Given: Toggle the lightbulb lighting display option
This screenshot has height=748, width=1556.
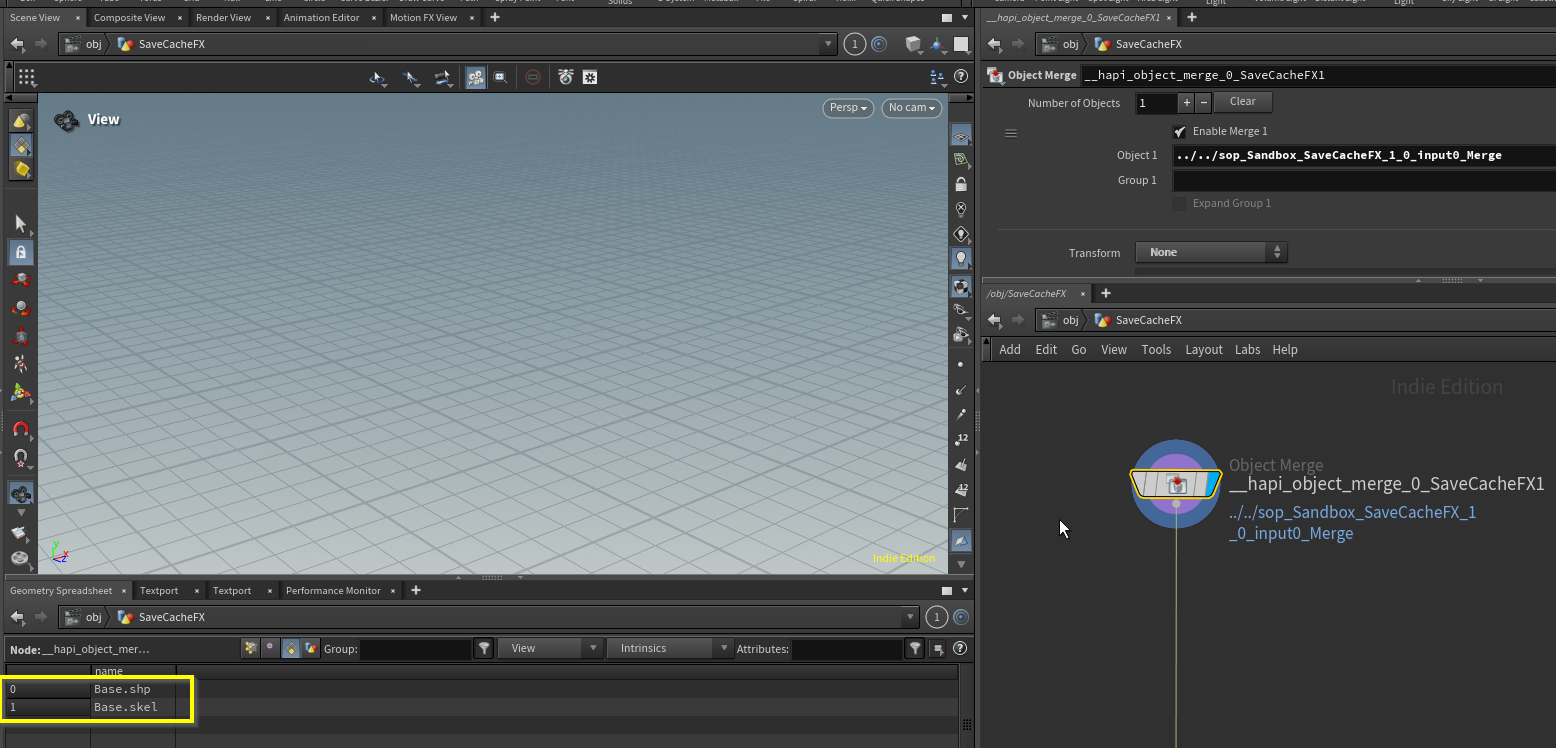Looking at the screenshot, I should pos(961,258).
